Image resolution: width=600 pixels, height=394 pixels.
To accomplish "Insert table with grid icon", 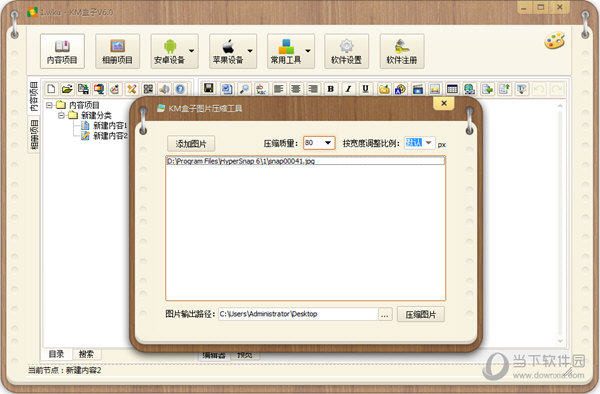I will (452, 89).
